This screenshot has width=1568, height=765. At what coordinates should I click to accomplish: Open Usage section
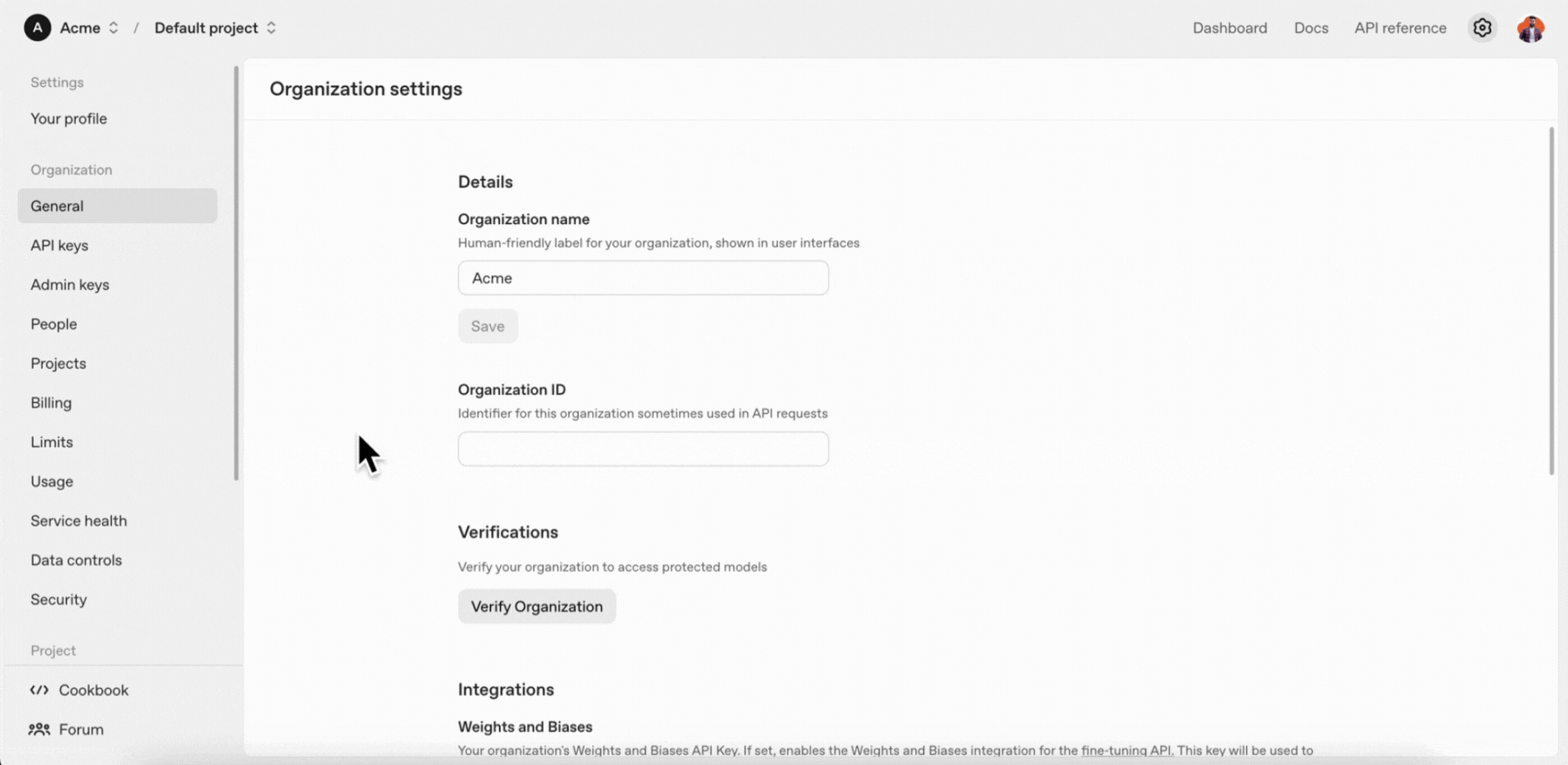(x=52, y=481)
